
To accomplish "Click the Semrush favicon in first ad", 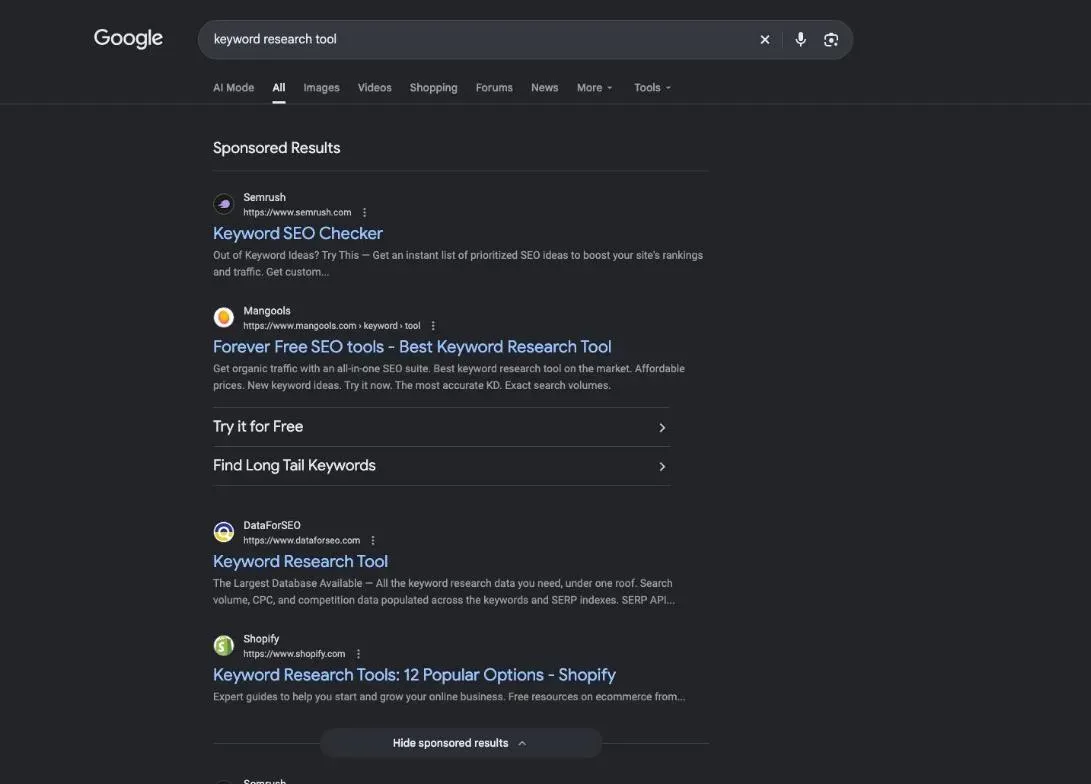I will [x=223, y=205].
